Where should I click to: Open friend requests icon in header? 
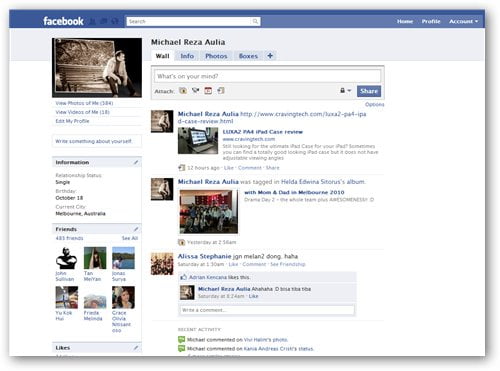pyautogui.click(x=93, y=21)
